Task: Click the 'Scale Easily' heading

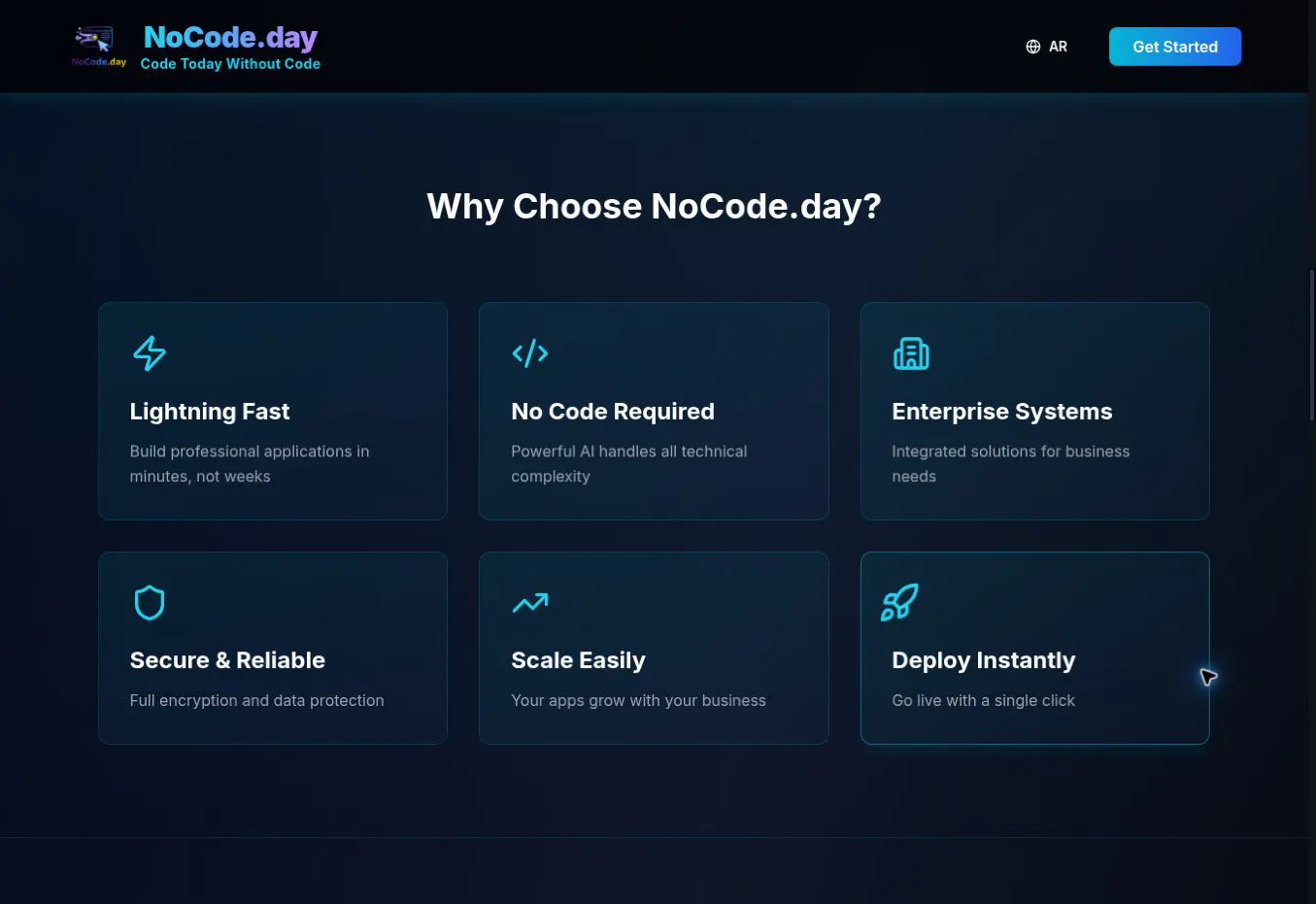Action: coord(578,660)
